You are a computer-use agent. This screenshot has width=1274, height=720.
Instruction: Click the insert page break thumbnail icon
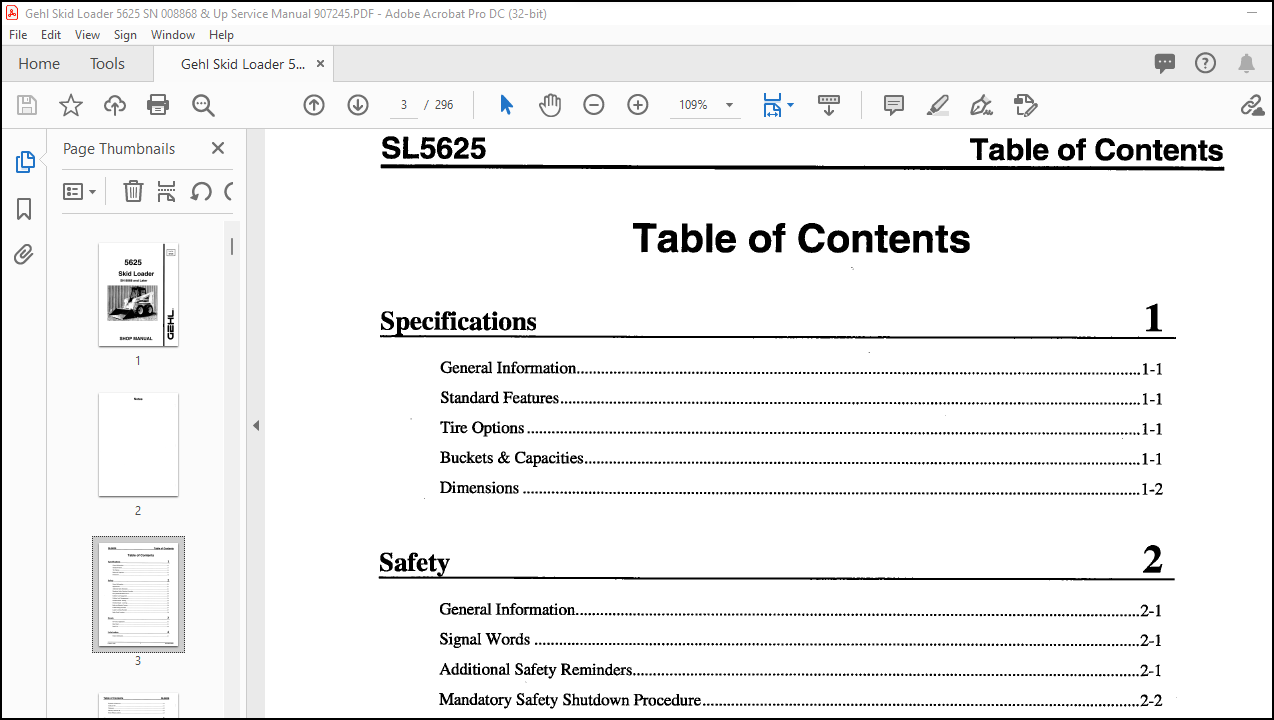tap(167, 191)
